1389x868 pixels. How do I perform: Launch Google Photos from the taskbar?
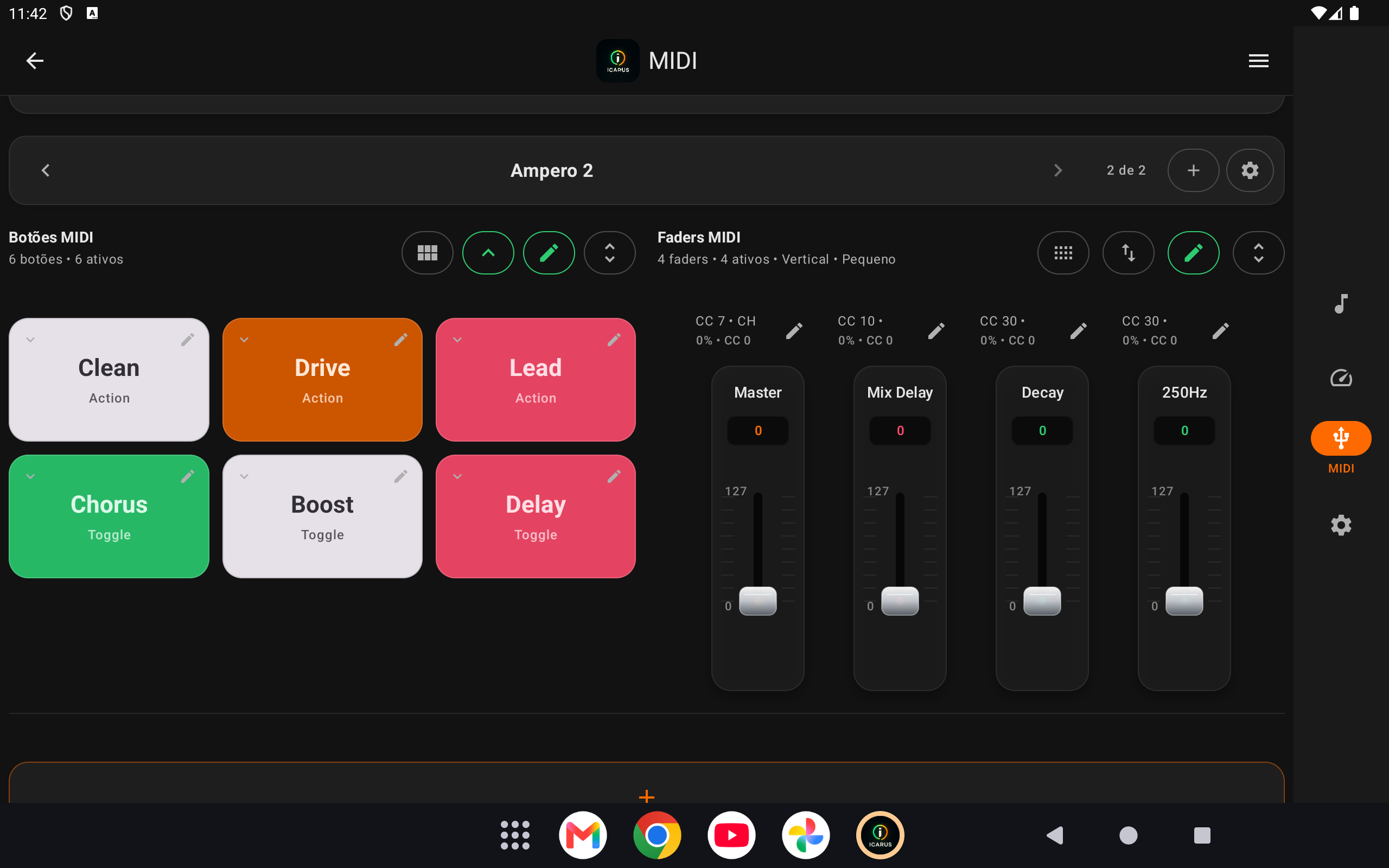806,835
